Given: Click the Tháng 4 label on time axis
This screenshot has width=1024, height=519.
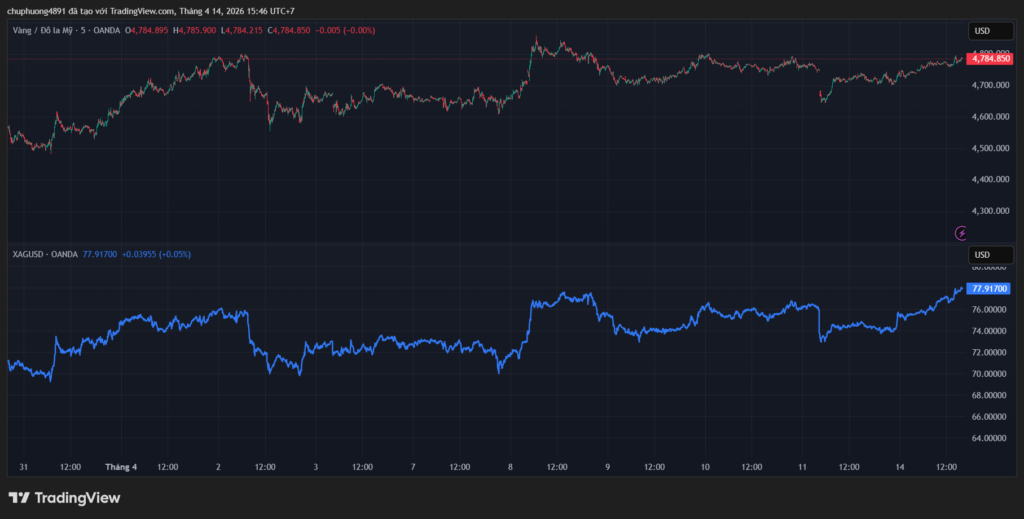Looking at the screenshot, I should [x=121, y=466].
